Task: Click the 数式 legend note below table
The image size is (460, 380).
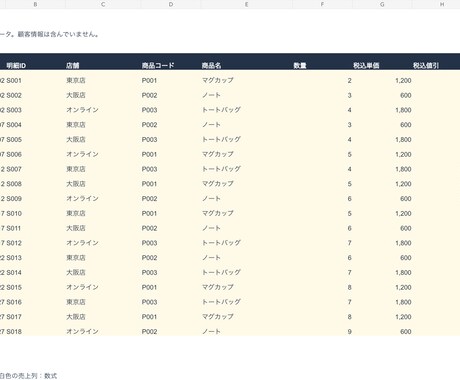Action: point(28,376)
